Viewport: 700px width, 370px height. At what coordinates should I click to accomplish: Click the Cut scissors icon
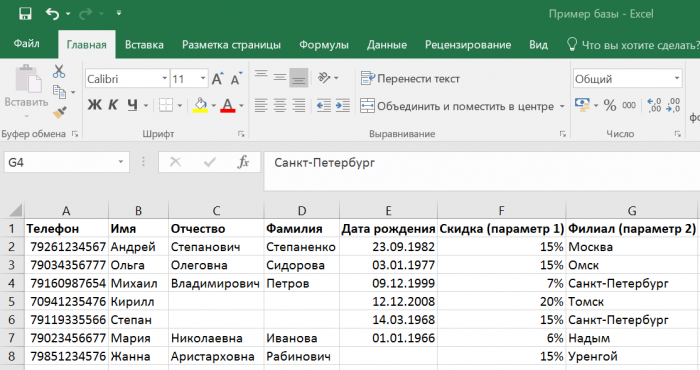59,71
